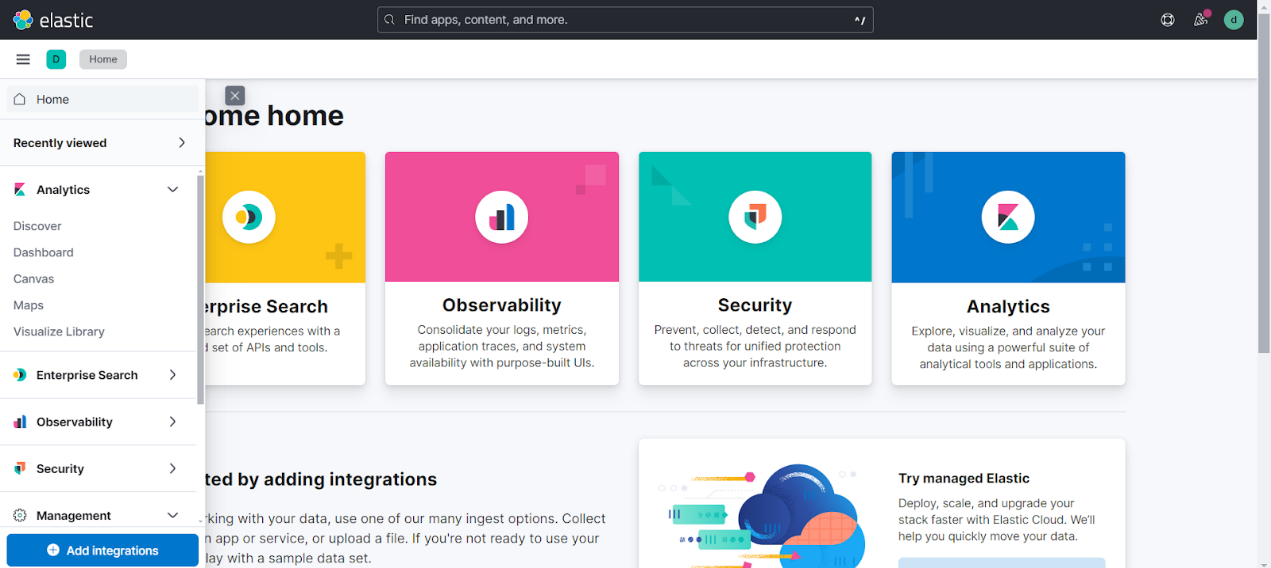Click the Analytics Kibana icon in sidebar

point(20,189)
